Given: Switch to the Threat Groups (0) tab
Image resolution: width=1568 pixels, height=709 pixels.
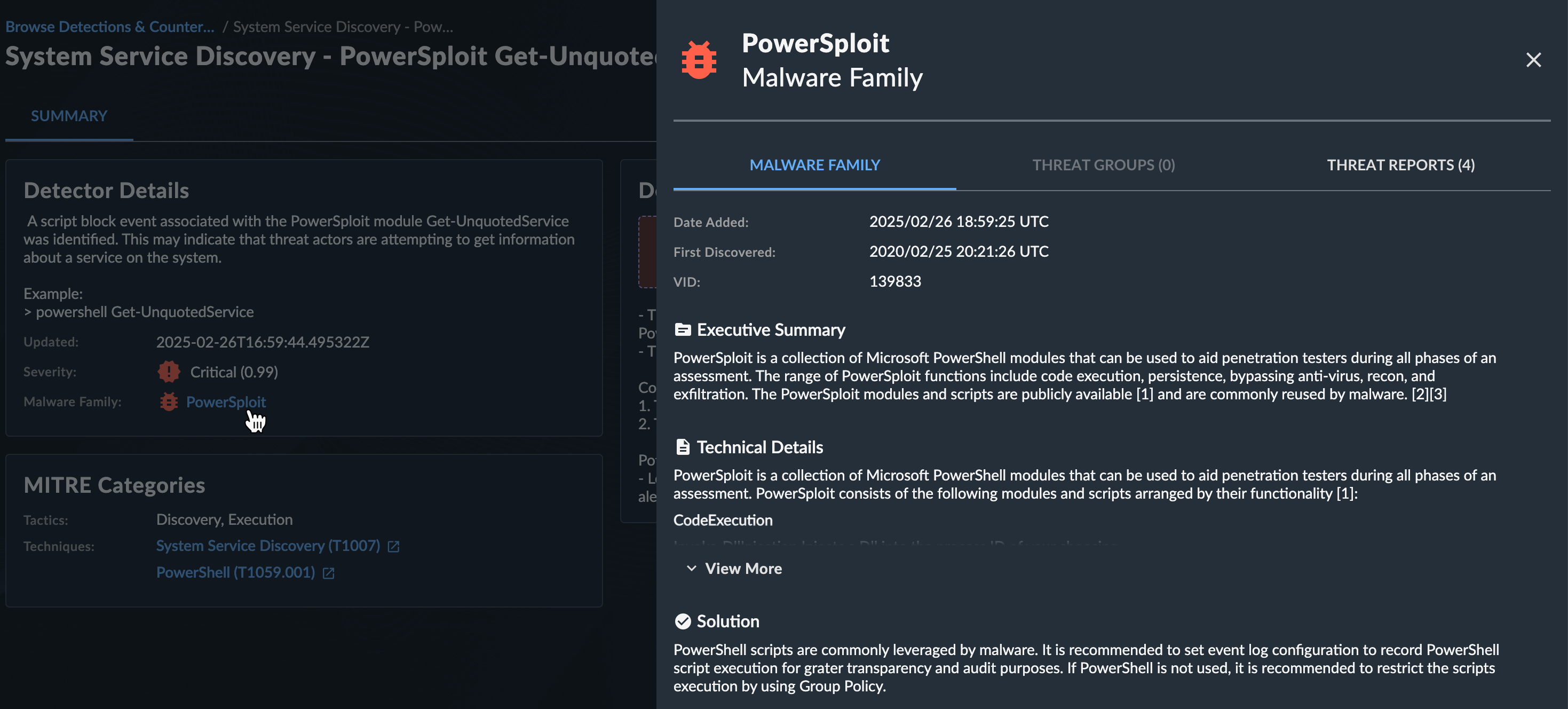Looking at the screenshot, I should pyautogui.click(x=1103, y=165).
